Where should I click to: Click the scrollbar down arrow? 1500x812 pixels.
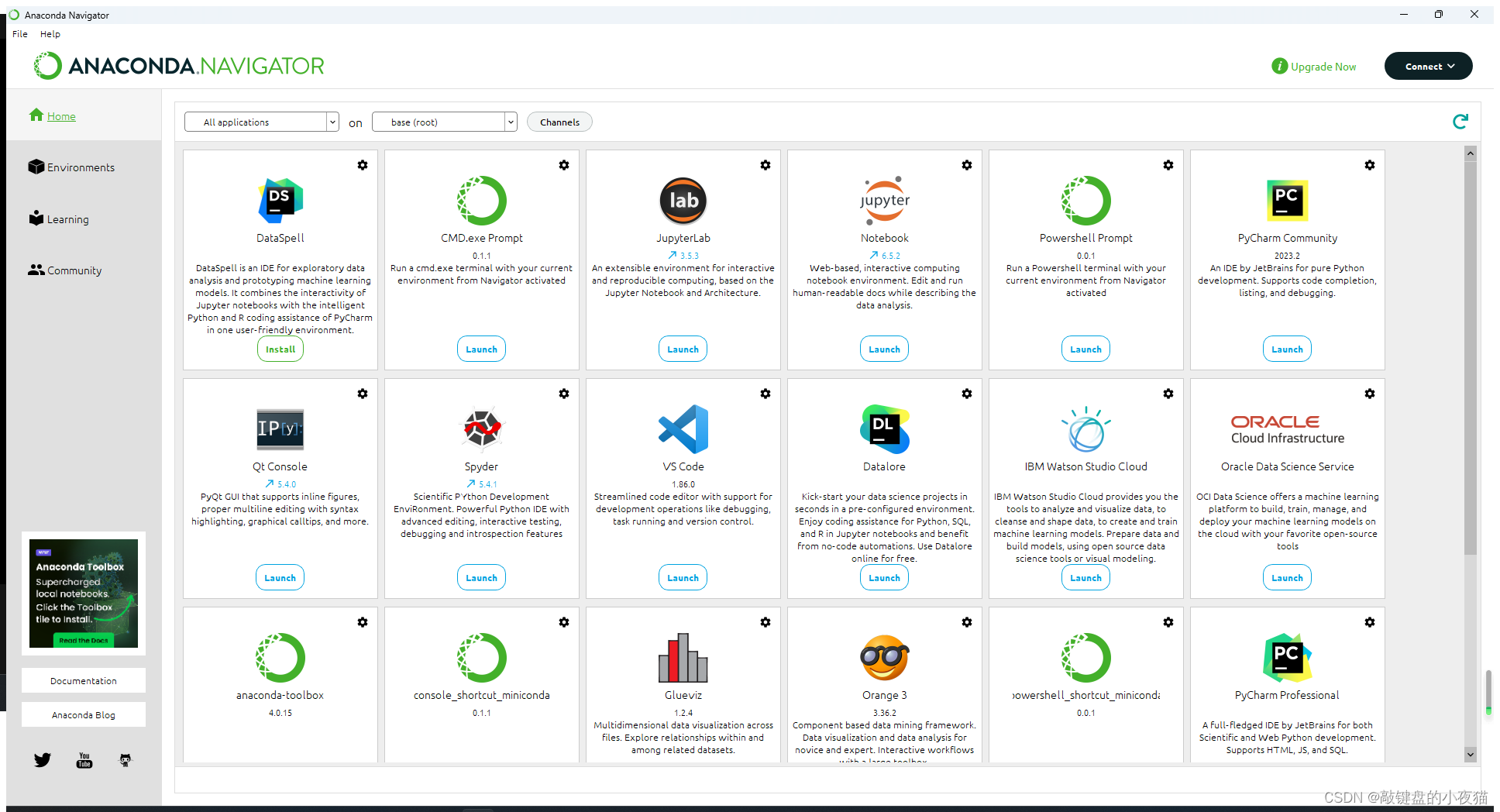(1470, 755)
